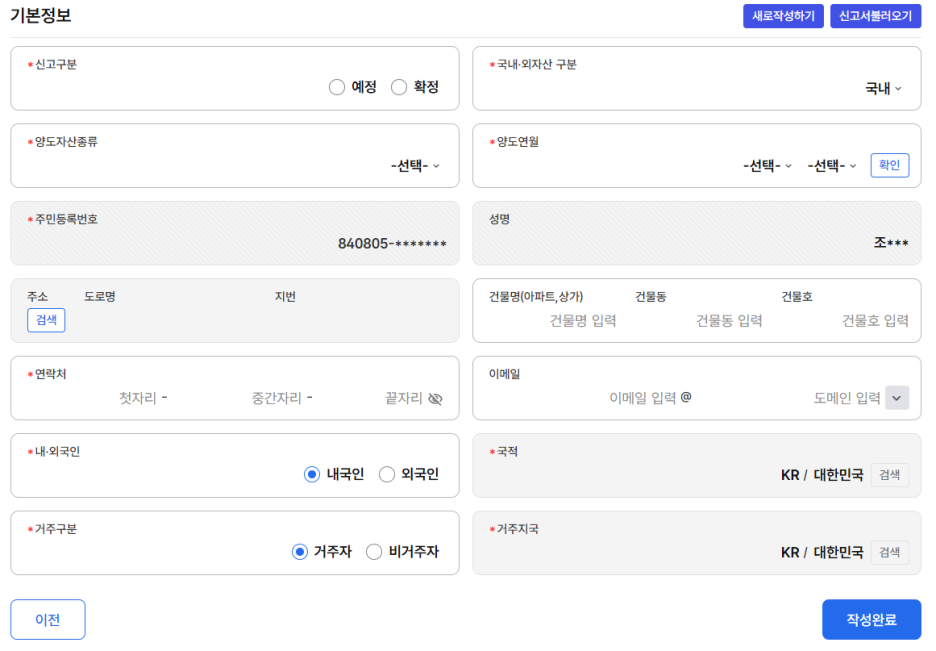Screen dimensions: 936x651
Task: Click the 작성완료 button
Action: pos(872,620)
